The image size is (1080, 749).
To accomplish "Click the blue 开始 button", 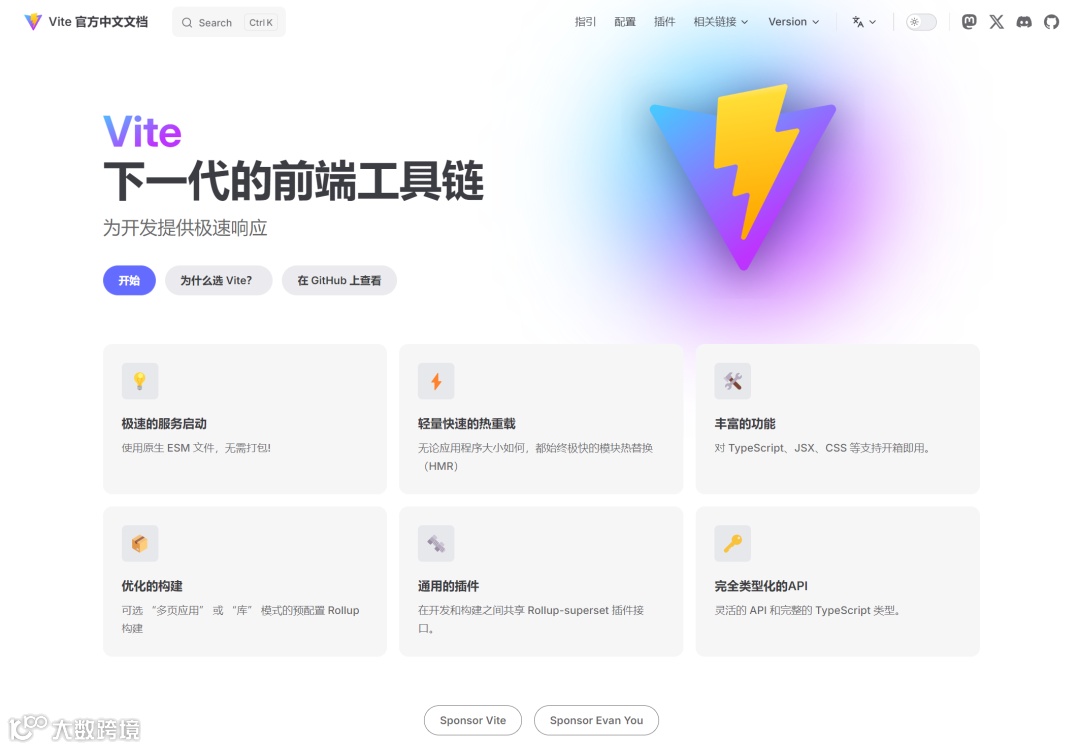I will click(x=129, y=280).
